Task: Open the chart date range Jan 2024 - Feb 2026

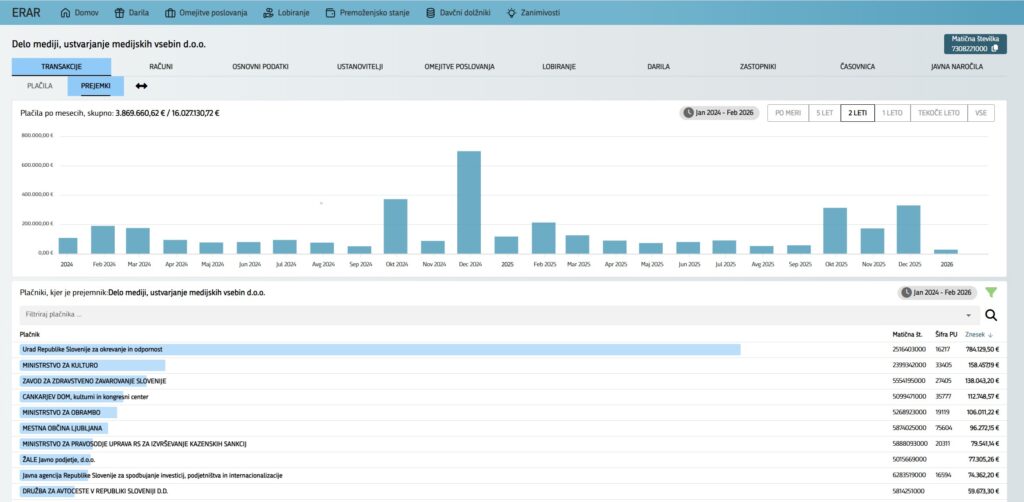Action: [720, 113]
